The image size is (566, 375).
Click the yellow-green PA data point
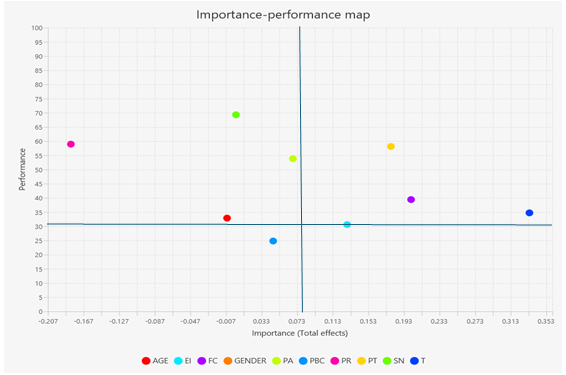[x=293, y=158]
